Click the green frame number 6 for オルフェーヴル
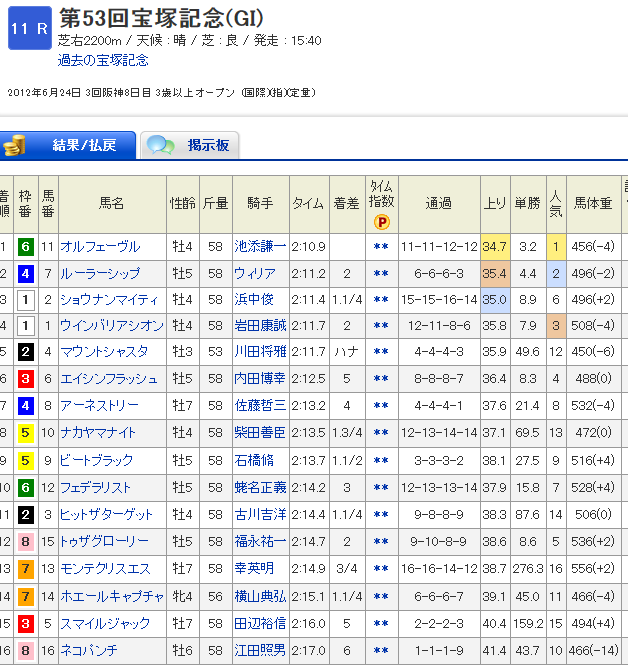 (x=25, y=247)
